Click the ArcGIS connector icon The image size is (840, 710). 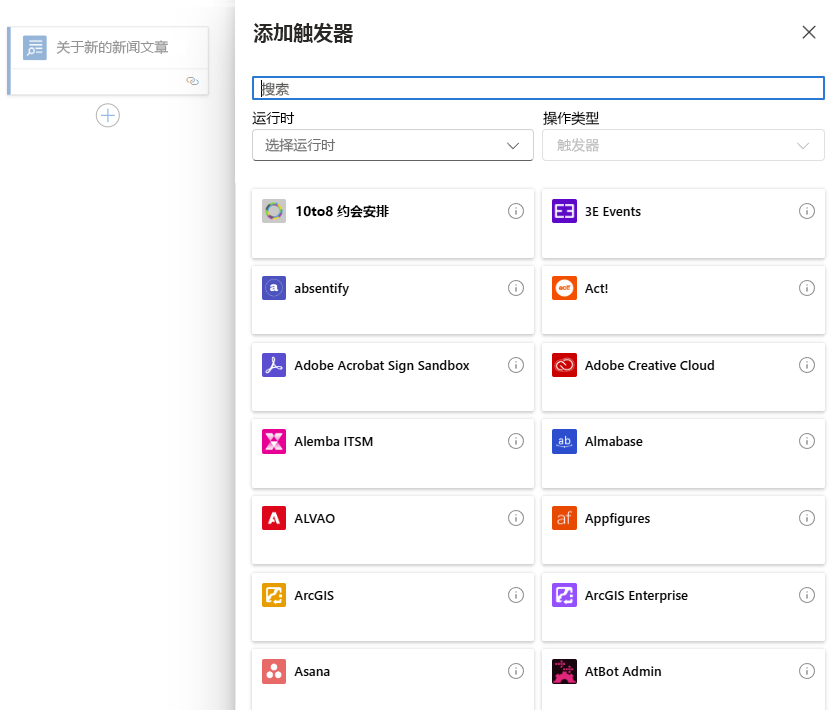coord(274,595)
